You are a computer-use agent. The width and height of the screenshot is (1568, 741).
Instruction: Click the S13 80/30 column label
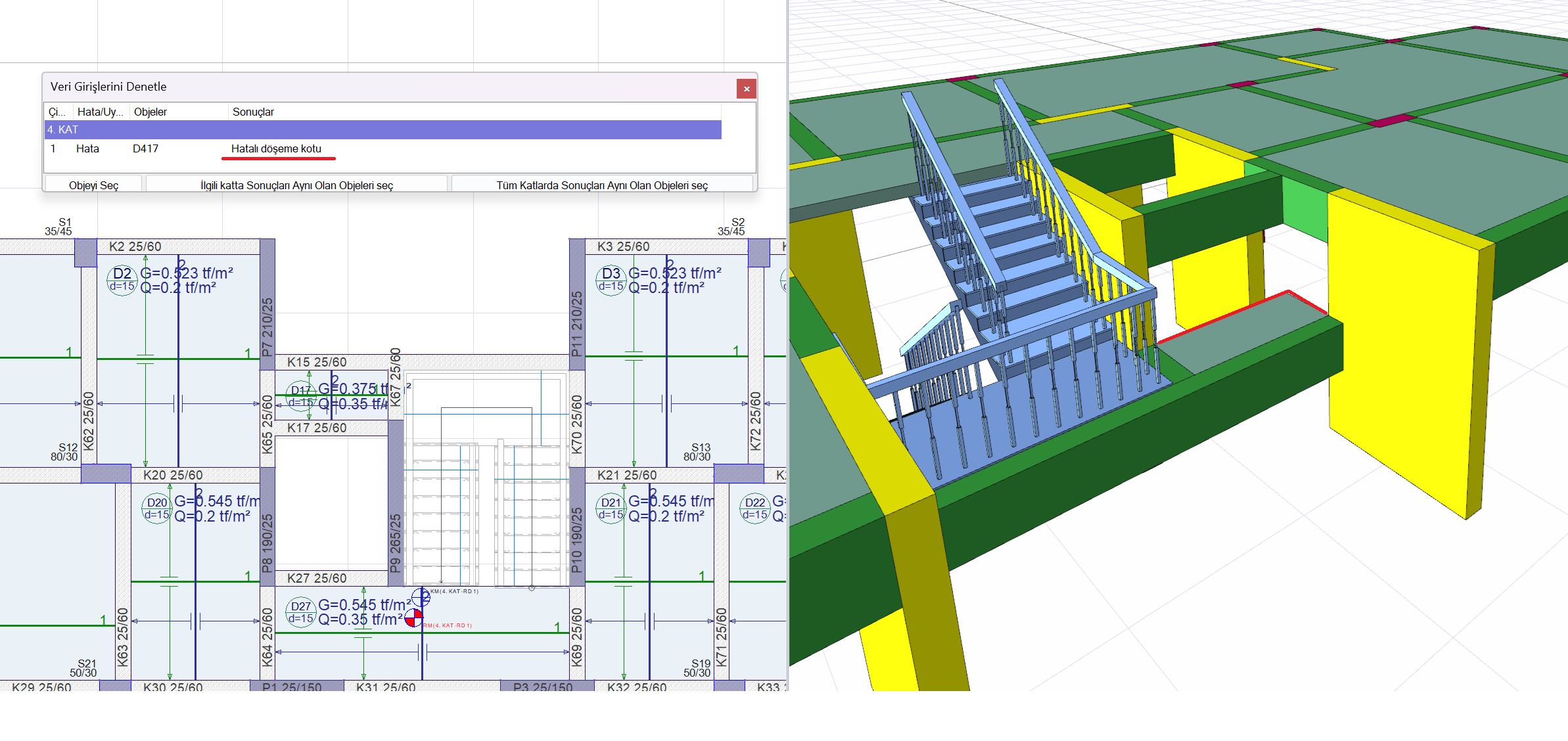[x=697, y=452]
